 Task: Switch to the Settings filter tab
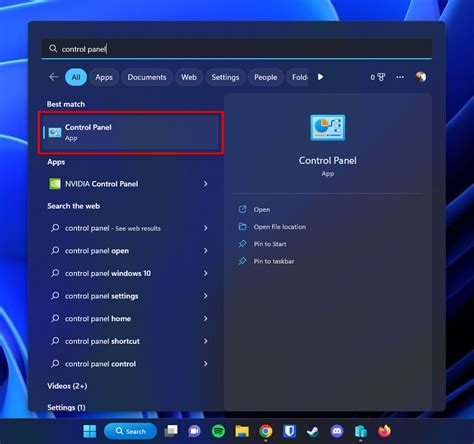click(225, 77)
